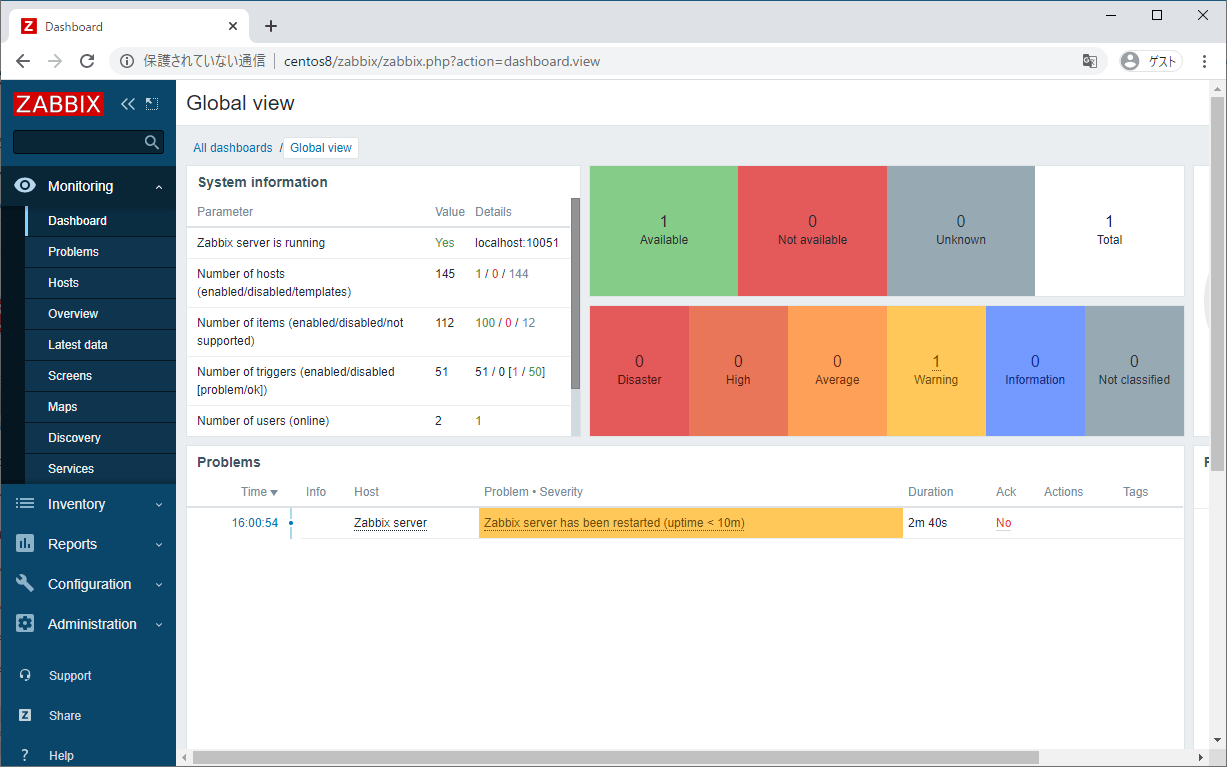The image size is (1227, 767).
Task: Open Latest data page
Action: coord(100,345)
